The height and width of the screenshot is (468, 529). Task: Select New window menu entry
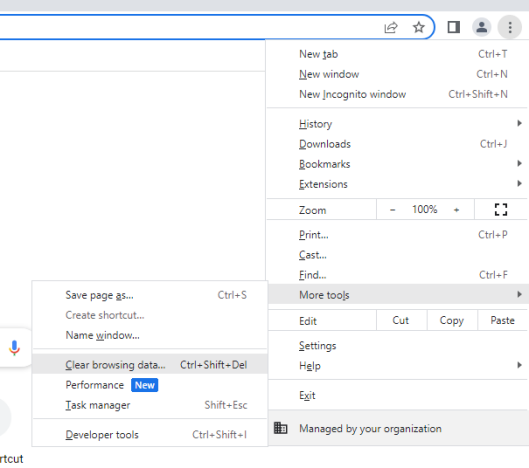(397, 74)
